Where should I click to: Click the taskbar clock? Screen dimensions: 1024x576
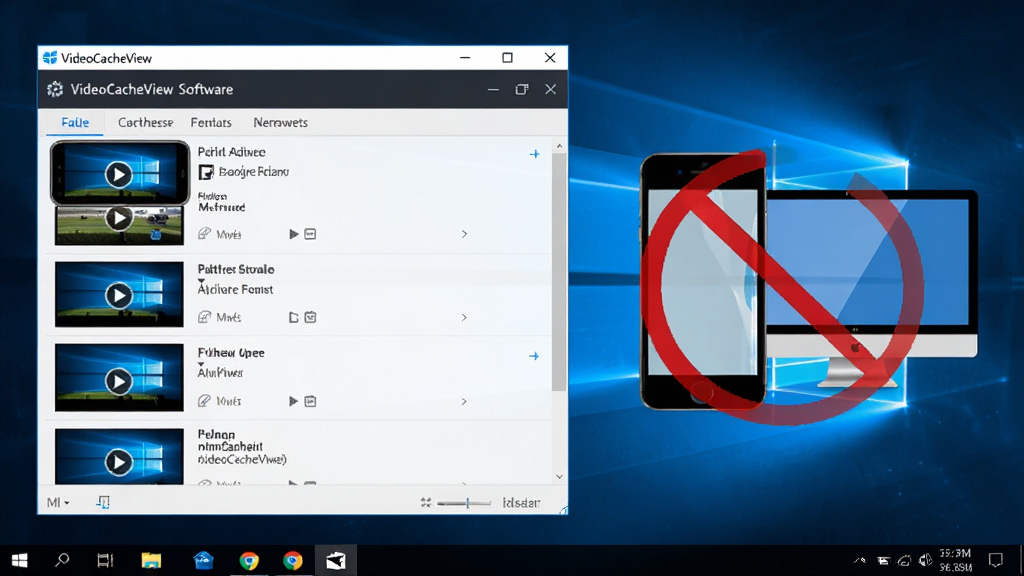pyautogui.click(x=955, y=560)
